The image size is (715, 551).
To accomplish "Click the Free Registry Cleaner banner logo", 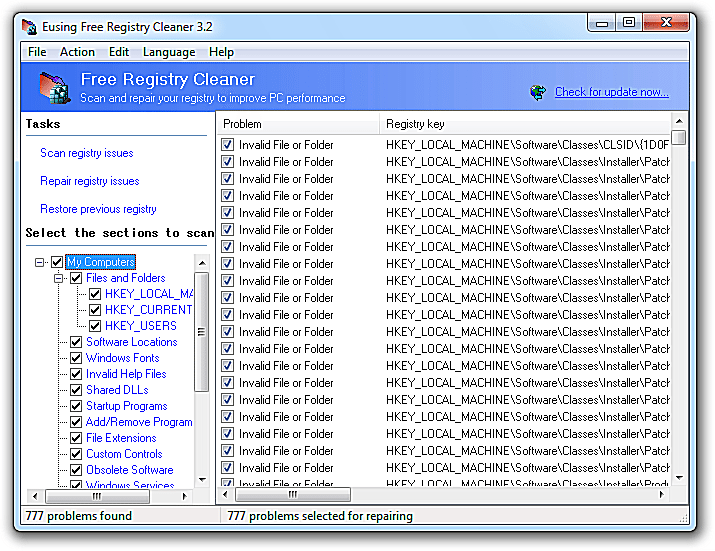I will tap(54, 88).
